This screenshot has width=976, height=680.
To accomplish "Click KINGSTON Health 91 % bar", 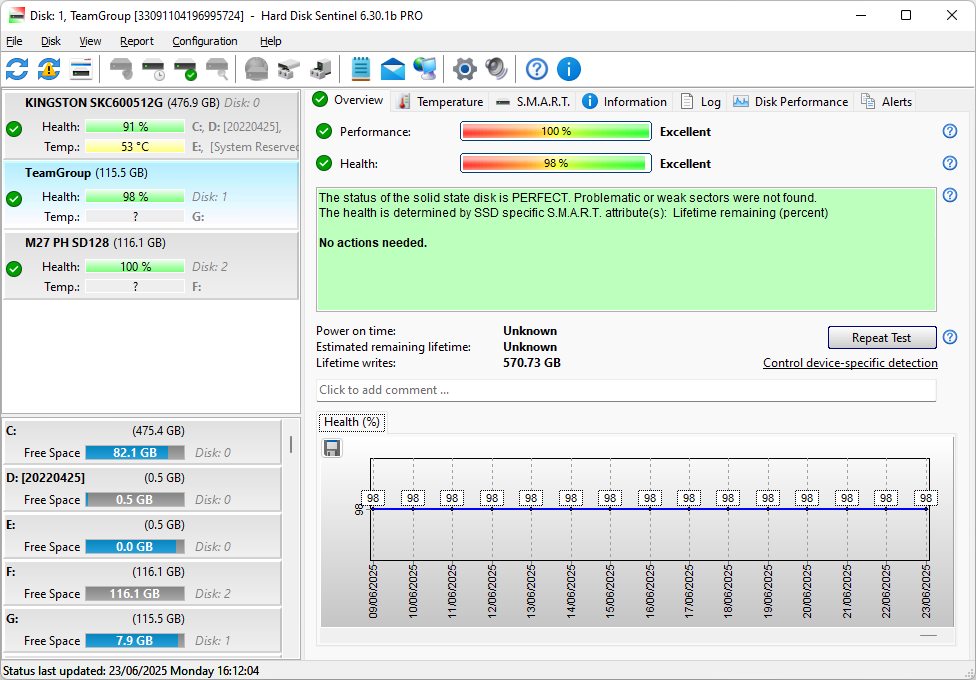I will pos(135,127).
